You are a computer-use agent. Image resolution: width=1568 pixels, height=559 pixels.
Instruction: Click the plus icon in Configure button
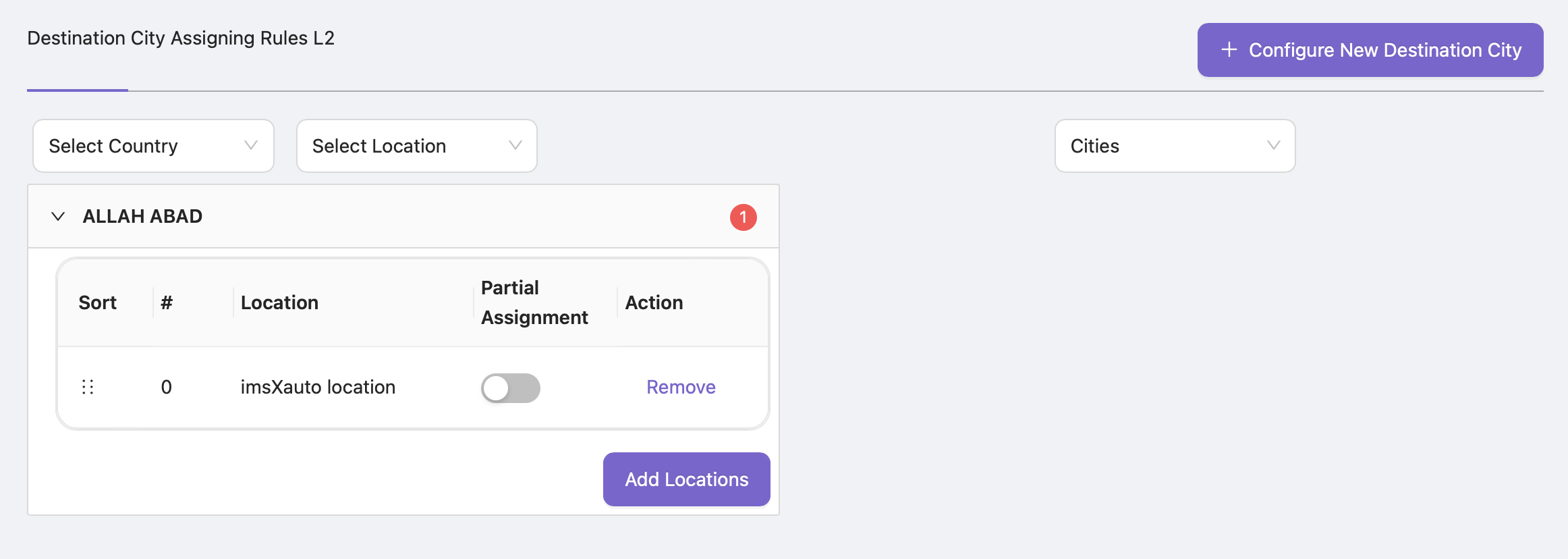pos(1229,50)
